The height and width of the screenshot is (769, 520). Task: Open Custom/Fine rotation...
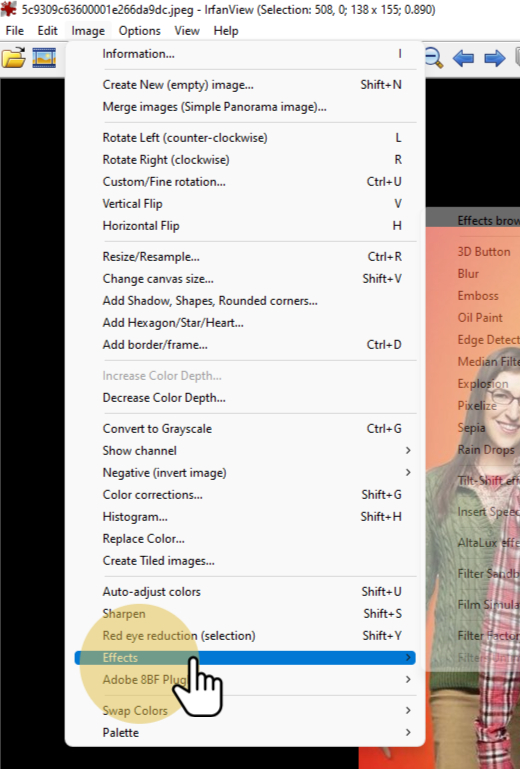pos(245,182)
